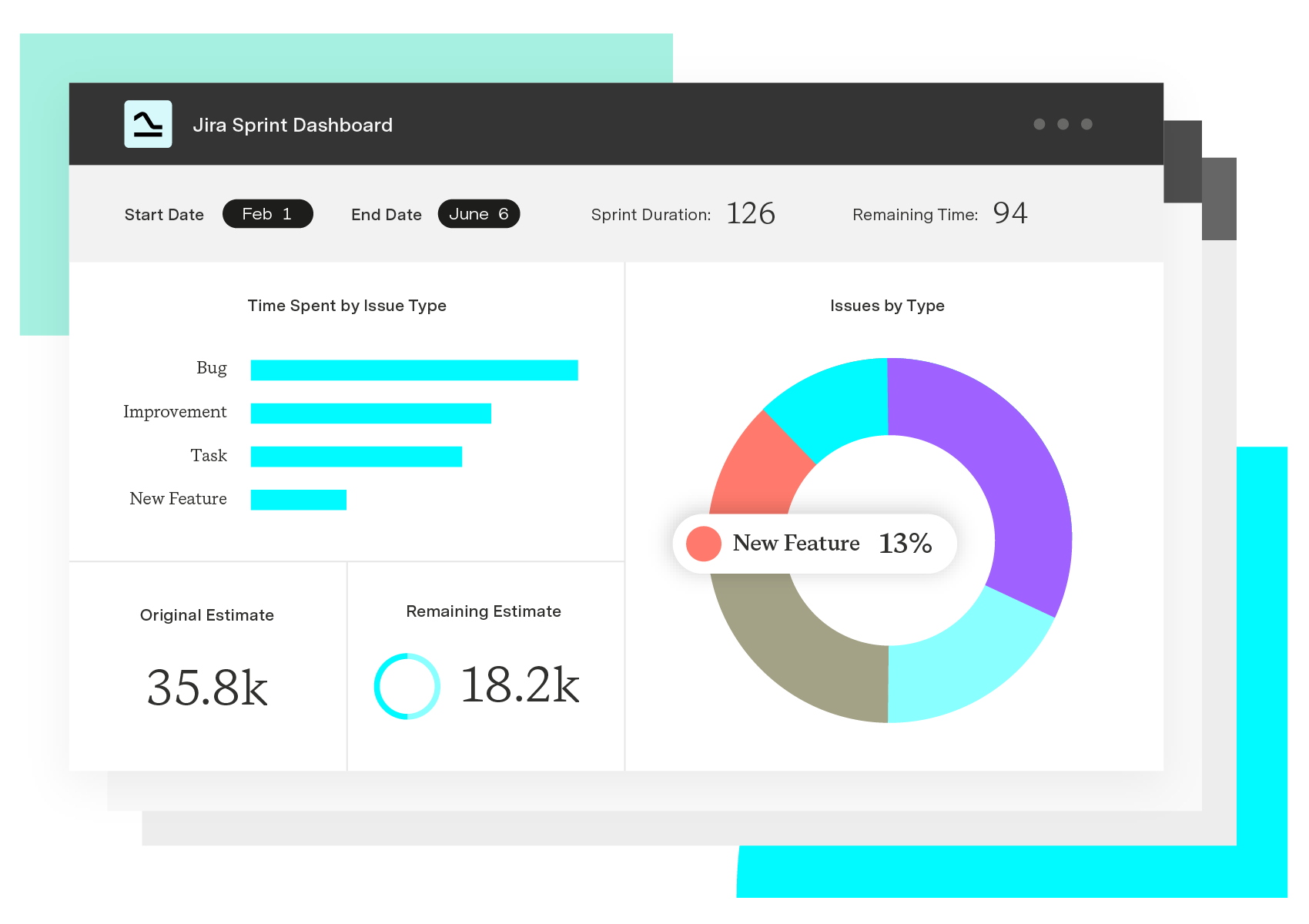Open the June 6 end date picker
This screenshot has width=1309, height=924.
(x=478, y=214)
